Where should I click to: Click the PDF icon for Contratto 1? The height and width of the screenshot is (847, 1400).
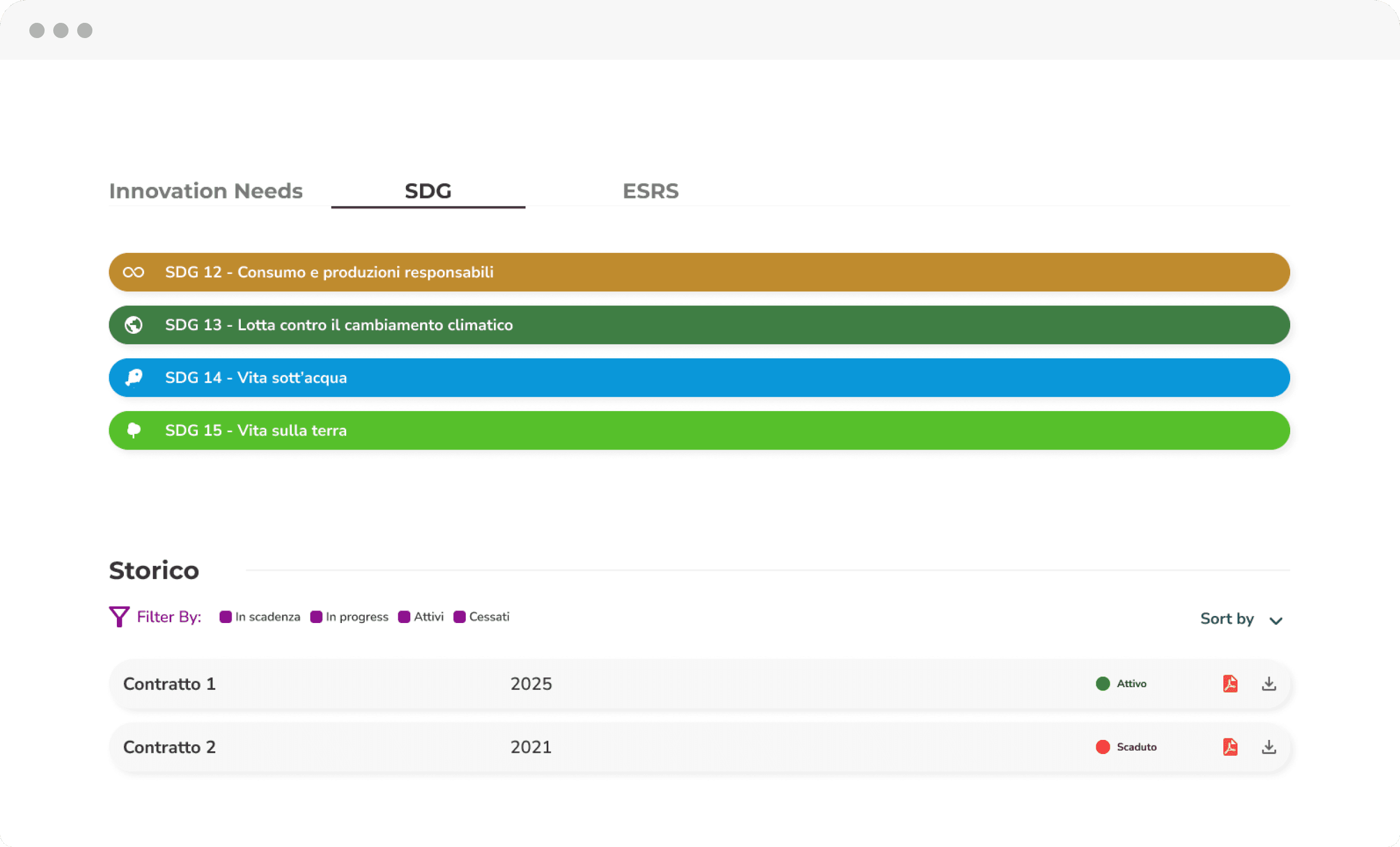[1230, 683]
